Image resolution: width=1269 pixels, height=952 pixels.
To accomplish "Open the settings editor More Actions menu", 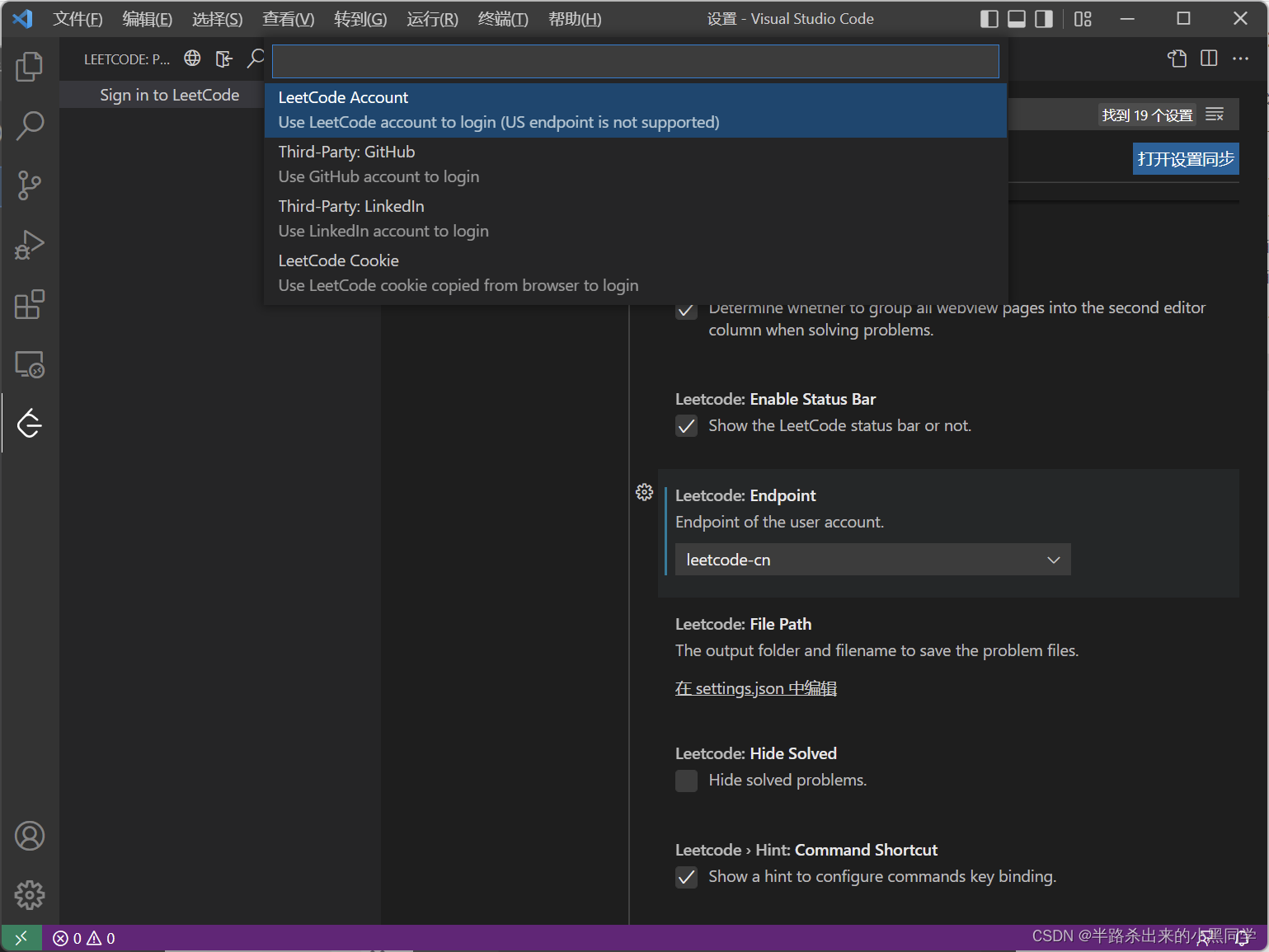I will 1241,58.
